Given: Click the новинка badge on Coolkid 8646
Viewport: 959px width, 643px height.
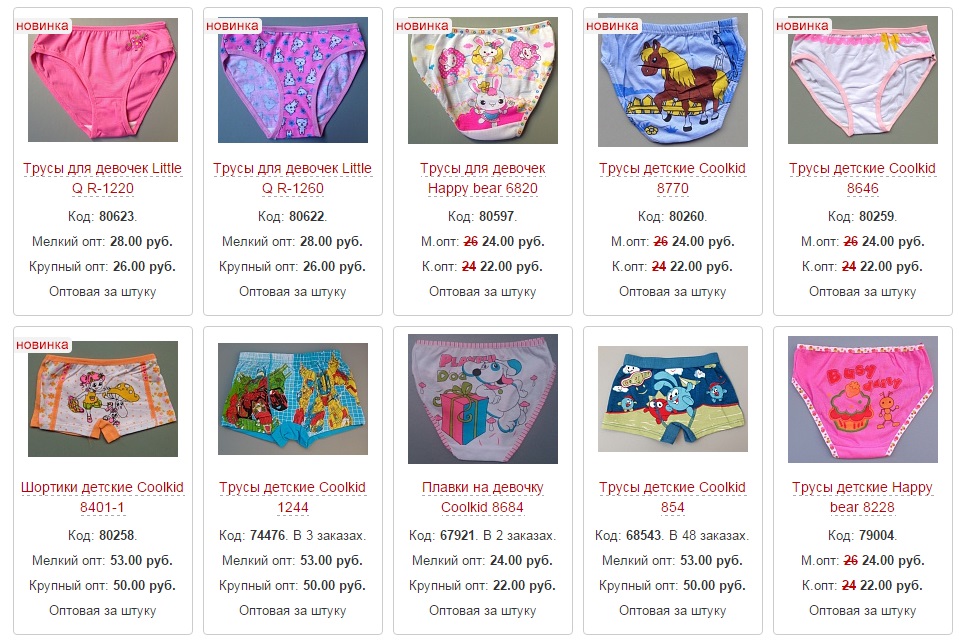Looking at the screenshot, I should pos(802,26).
